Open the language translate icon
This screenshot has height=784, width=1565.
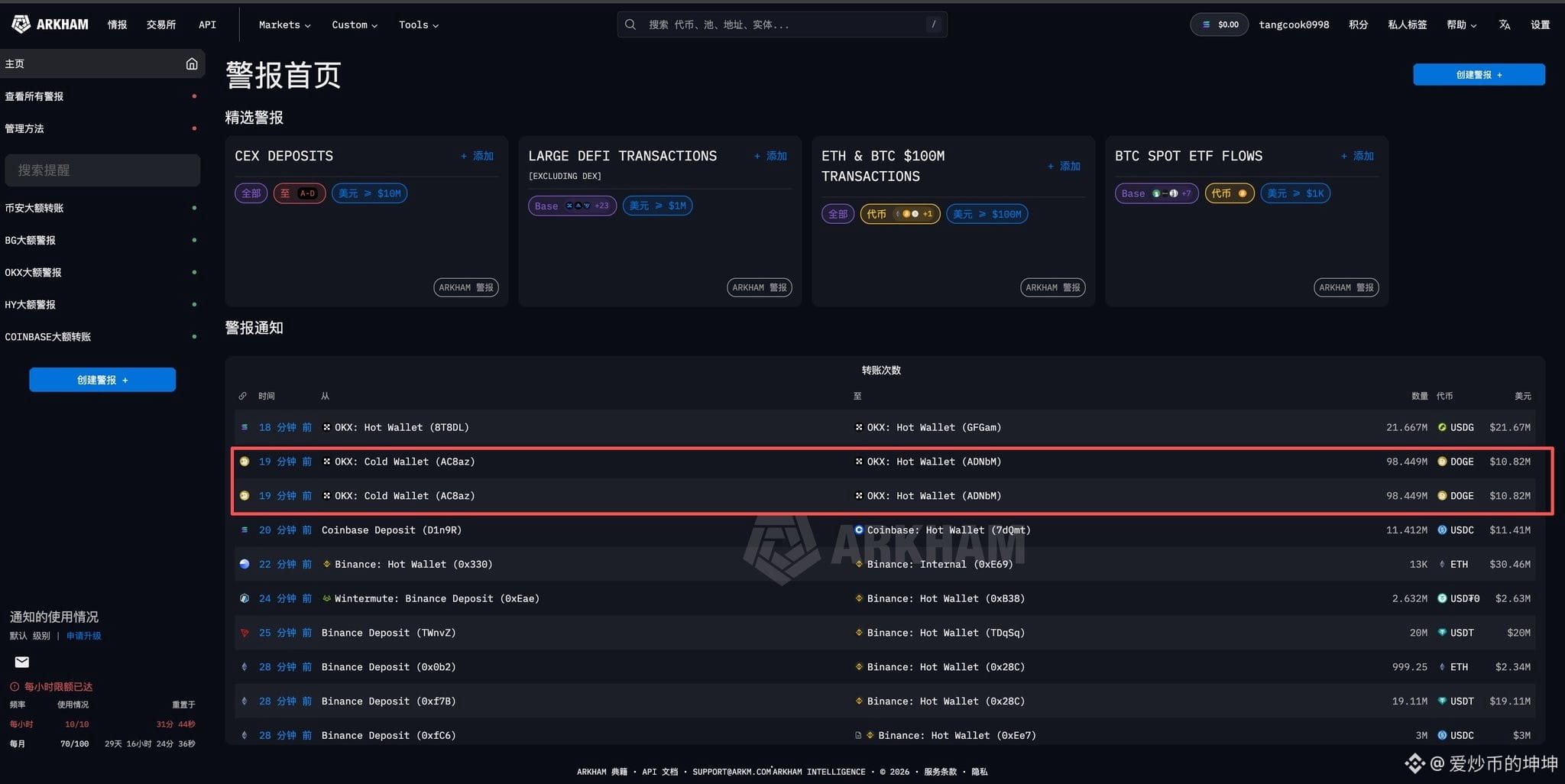[x=1505, y=24]
